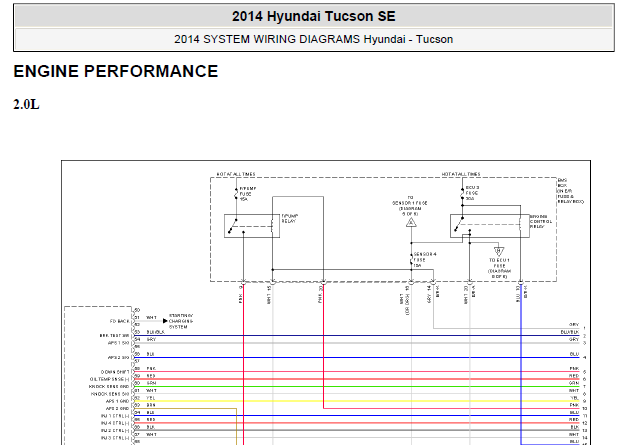Click the "FD BACK" pin label
The height and width of the screenshot is (445, 630).
(120, 321)
